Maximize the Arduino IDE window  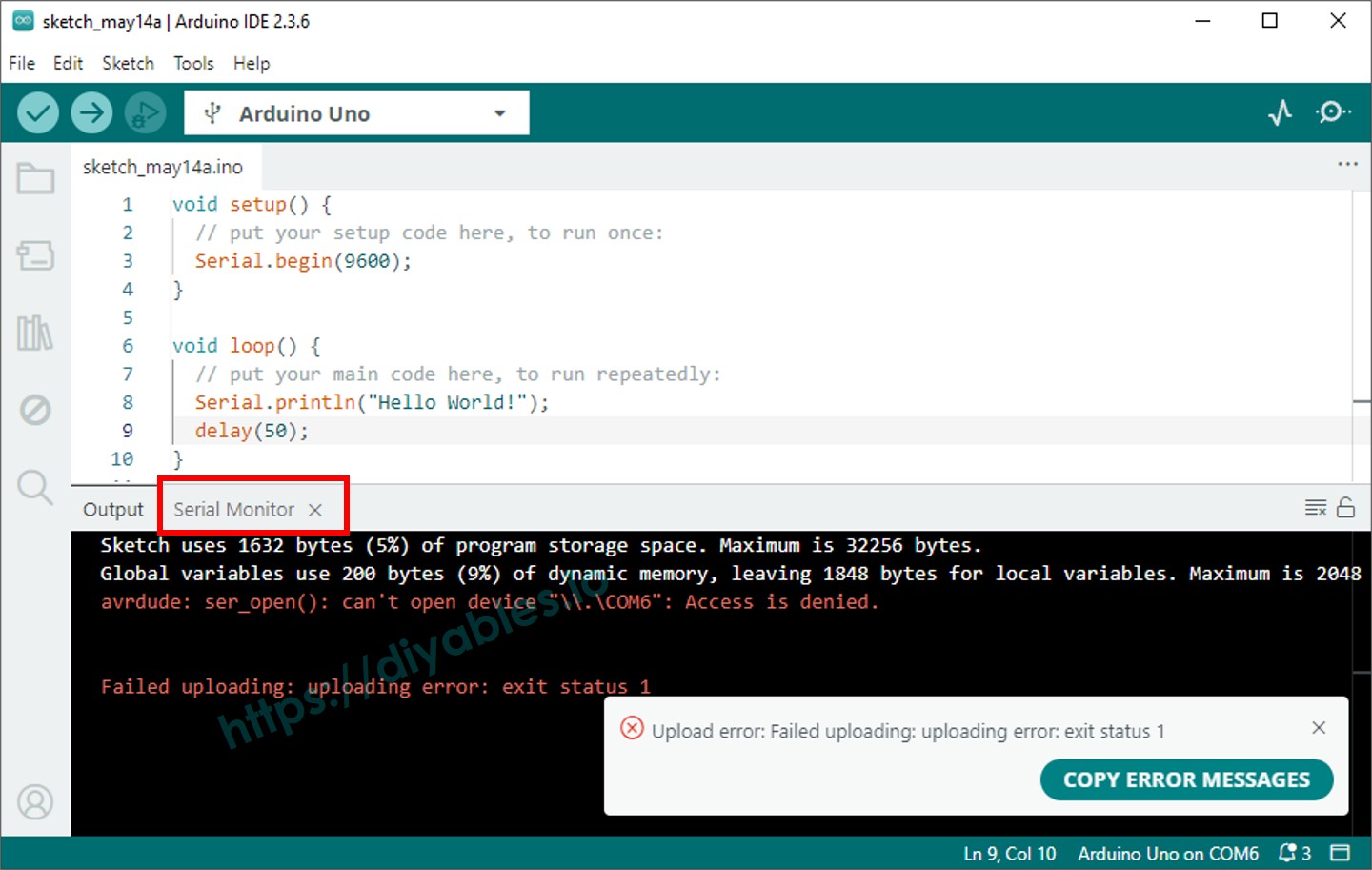(x=1269, y=21)
